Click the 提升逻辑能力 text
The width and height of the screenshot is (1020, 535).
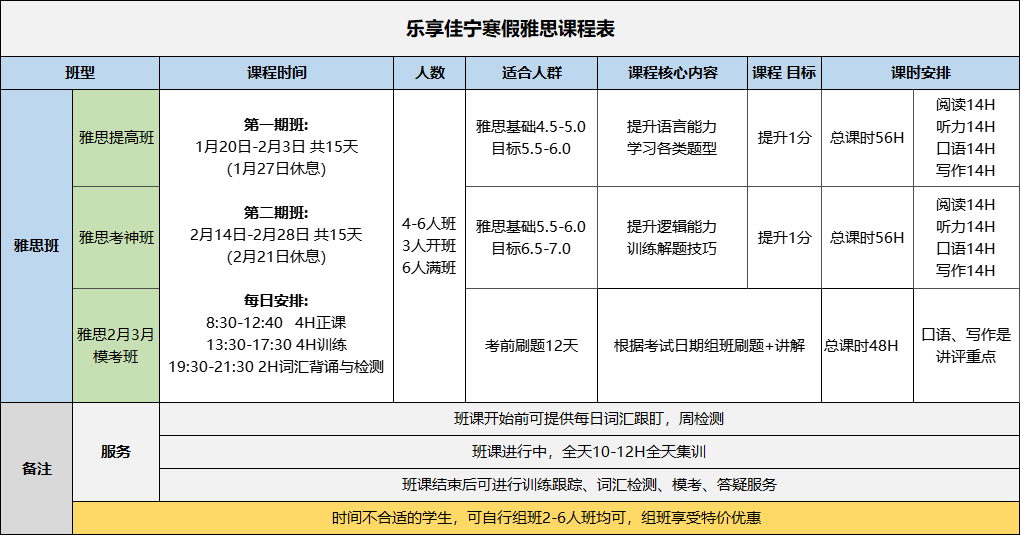[x=672, y=227]
